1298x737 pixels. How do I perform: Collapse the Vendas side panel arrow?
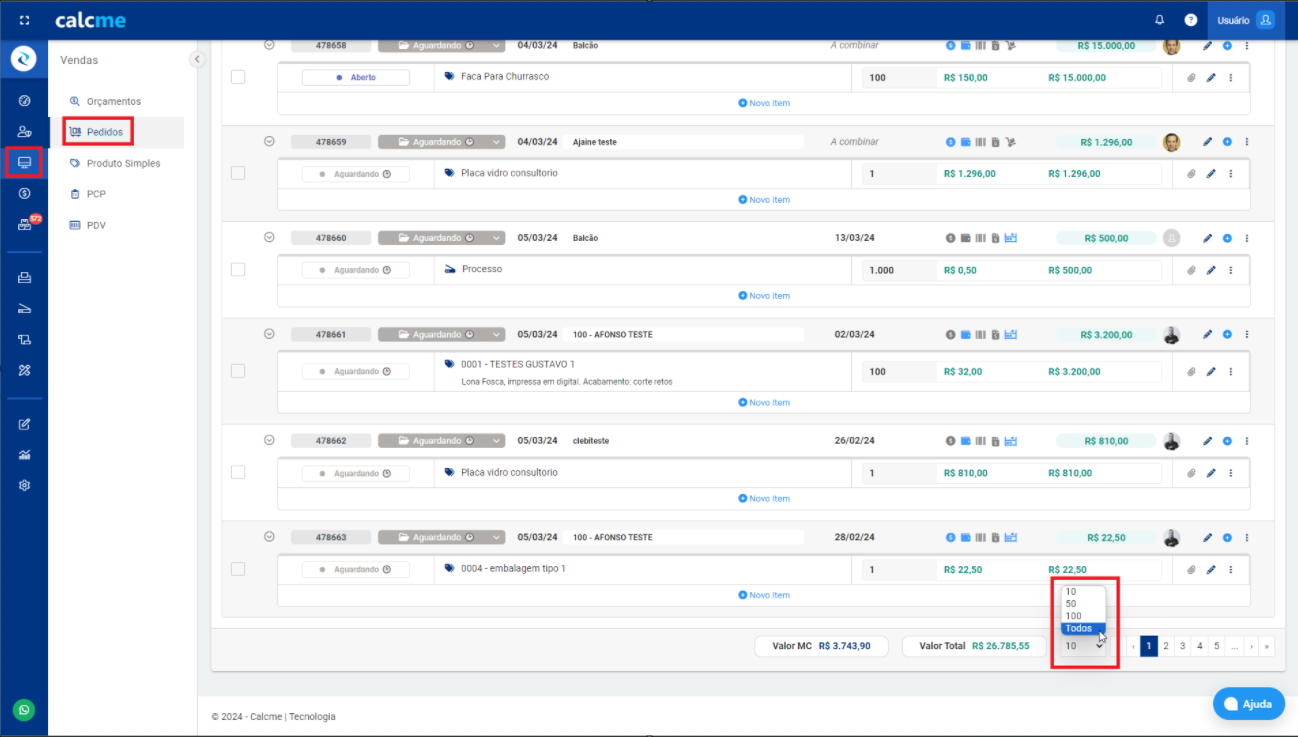pos(197,60)
